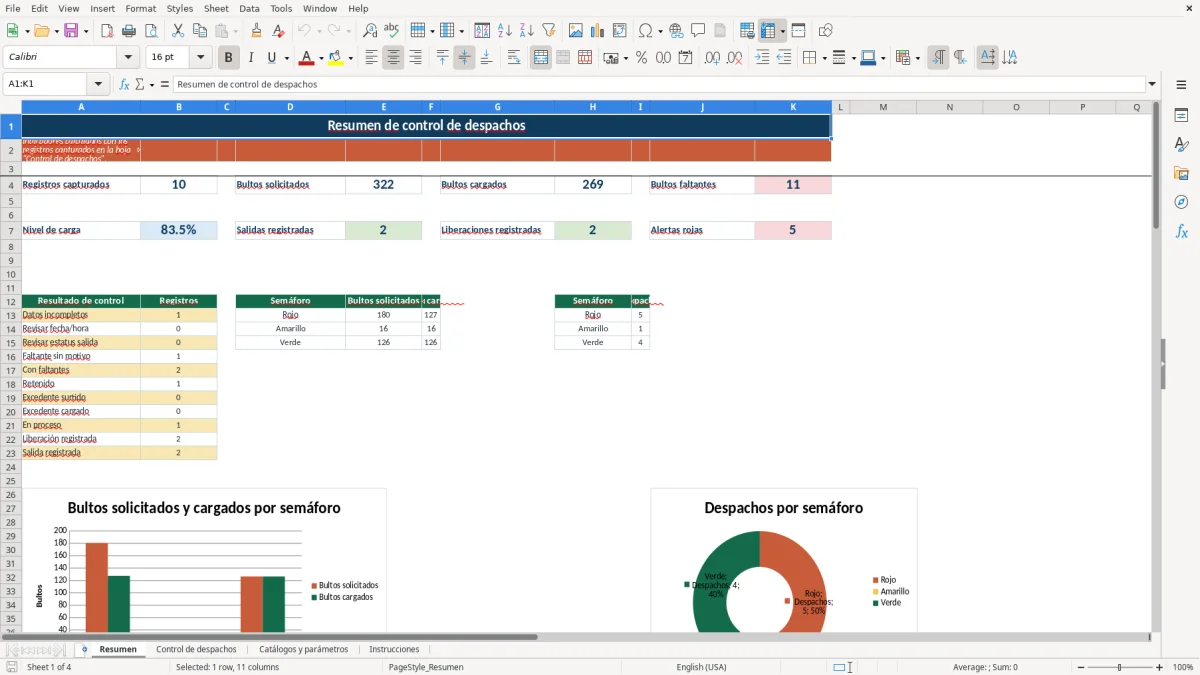
Task: Open the Sheet menu
Action: point(216,8)
